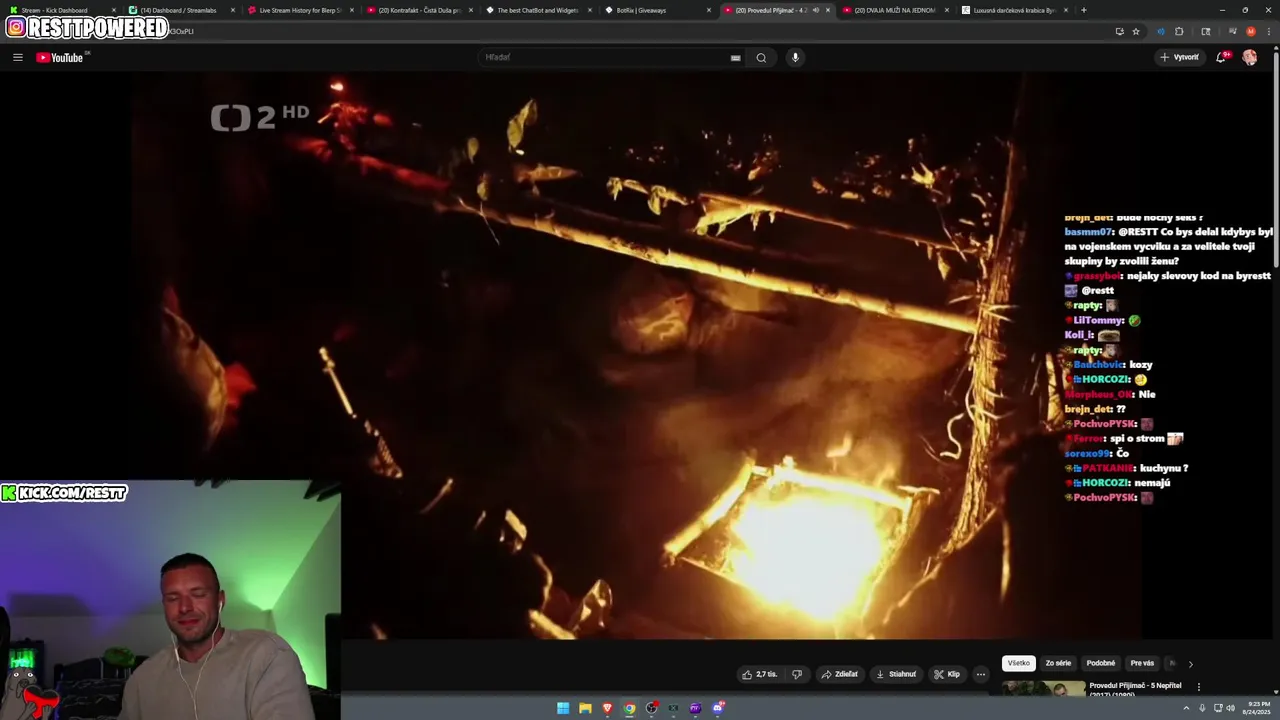Viewport: 1280px width, 720px height.
Task: Mute the playing tab's audio icon
Action: pos(815,10)
